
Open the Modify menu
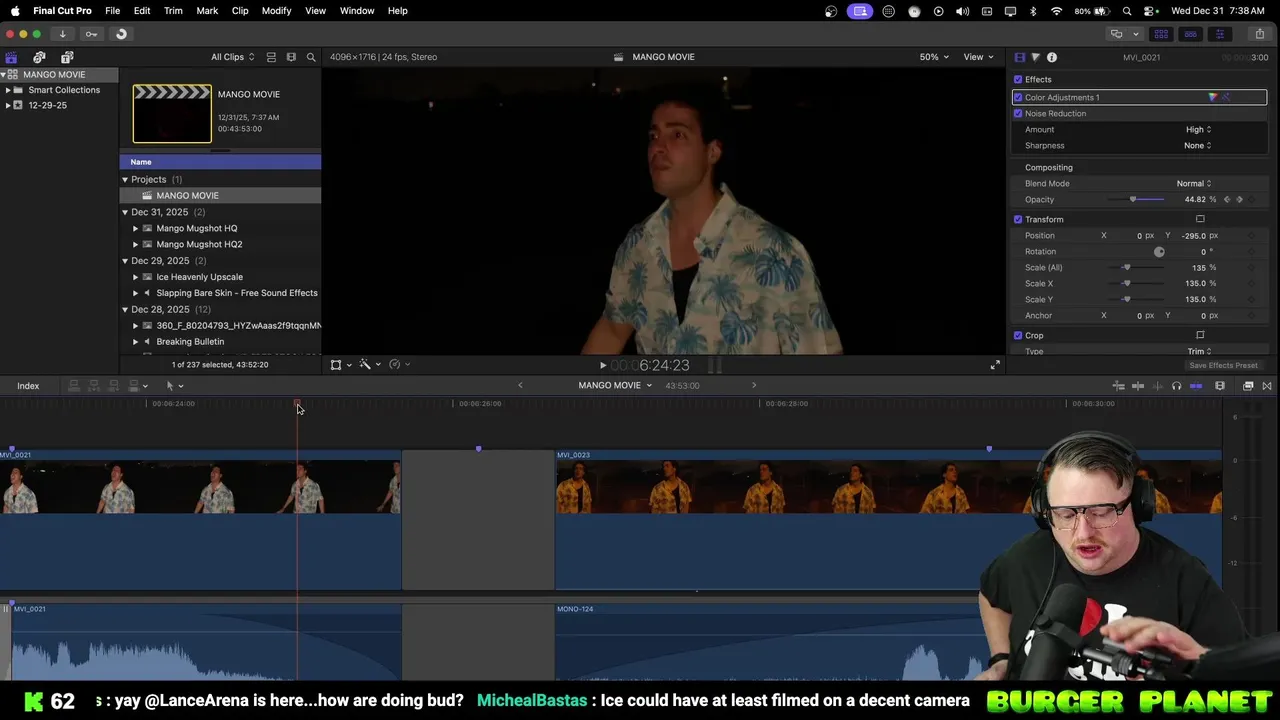coord(276,10)
